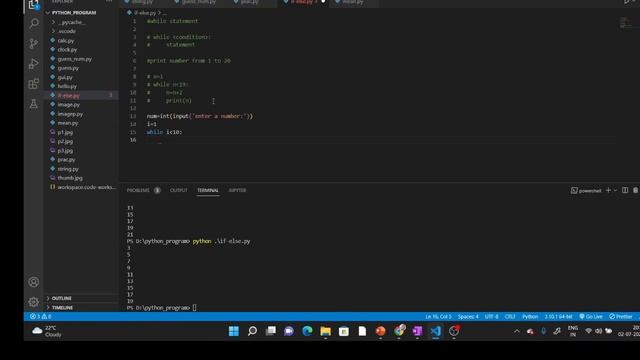Switch to the mean.py editor tab
This screenshot has width=640, height=360.
point(353,2)
